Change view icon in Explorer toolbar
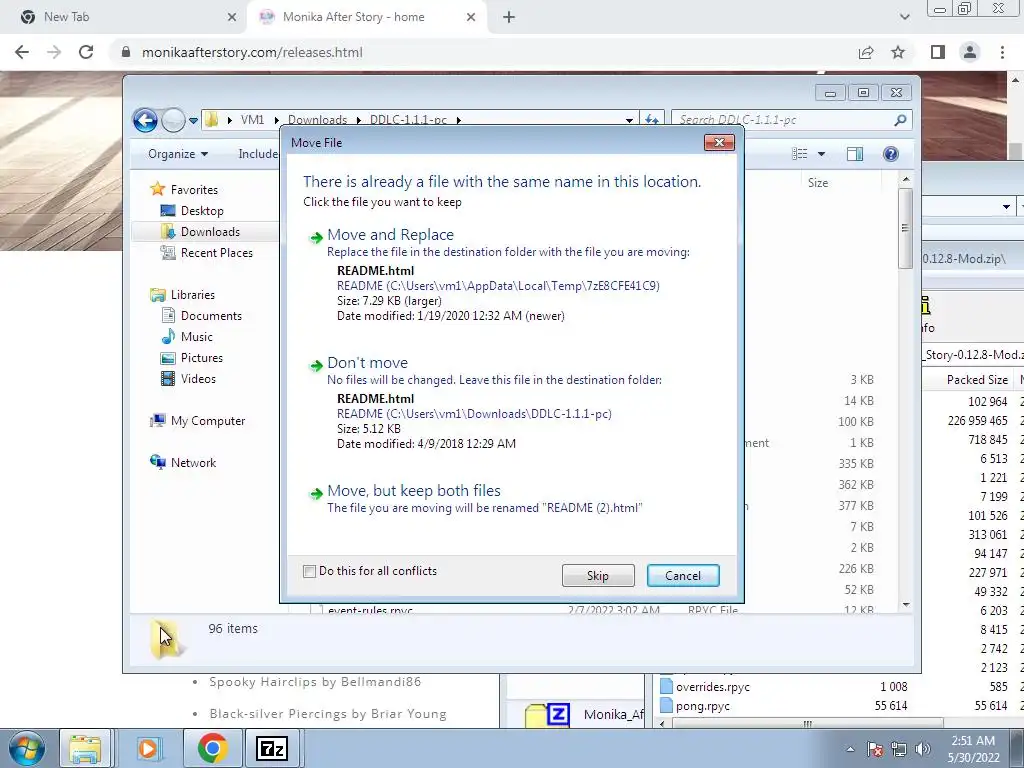This screenshot has width=1024, height=768. 799,154
